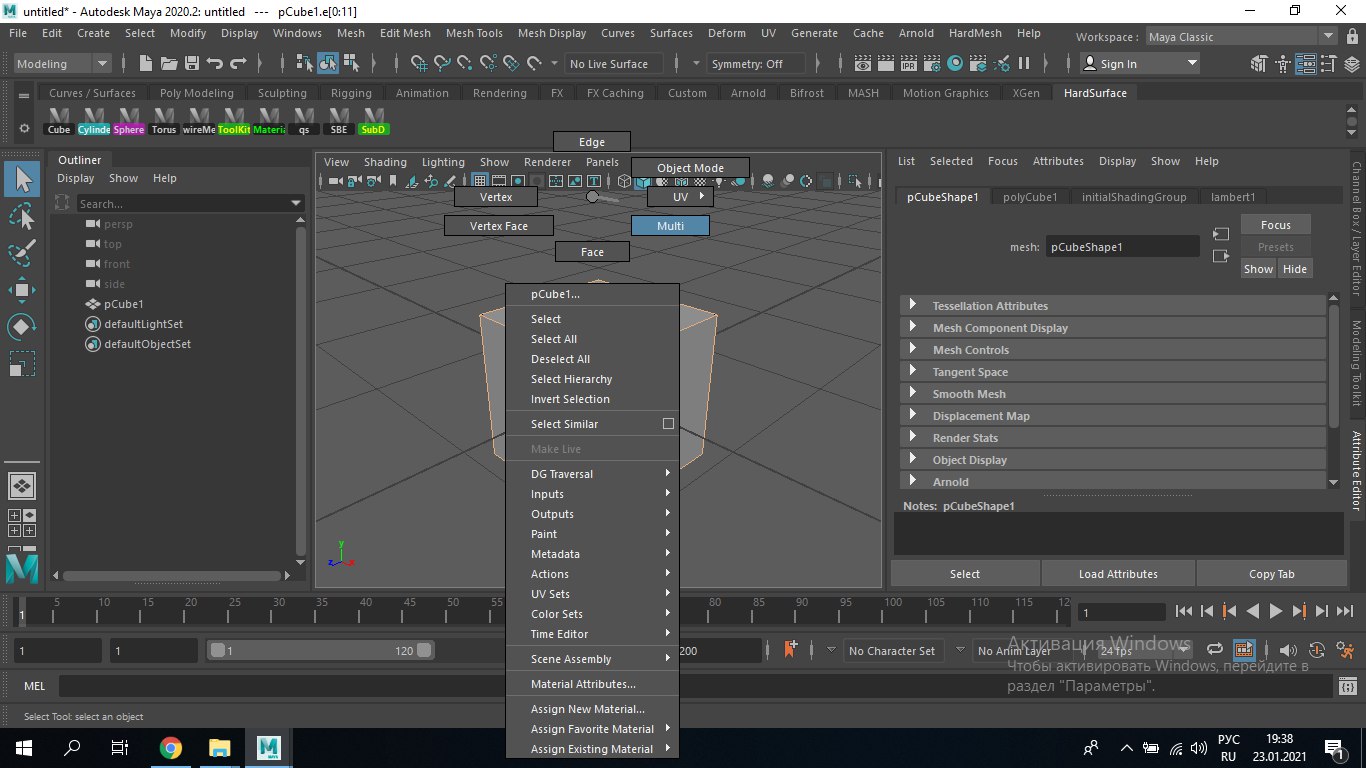Expand the Mesh Component Display section

point(1113,328)
